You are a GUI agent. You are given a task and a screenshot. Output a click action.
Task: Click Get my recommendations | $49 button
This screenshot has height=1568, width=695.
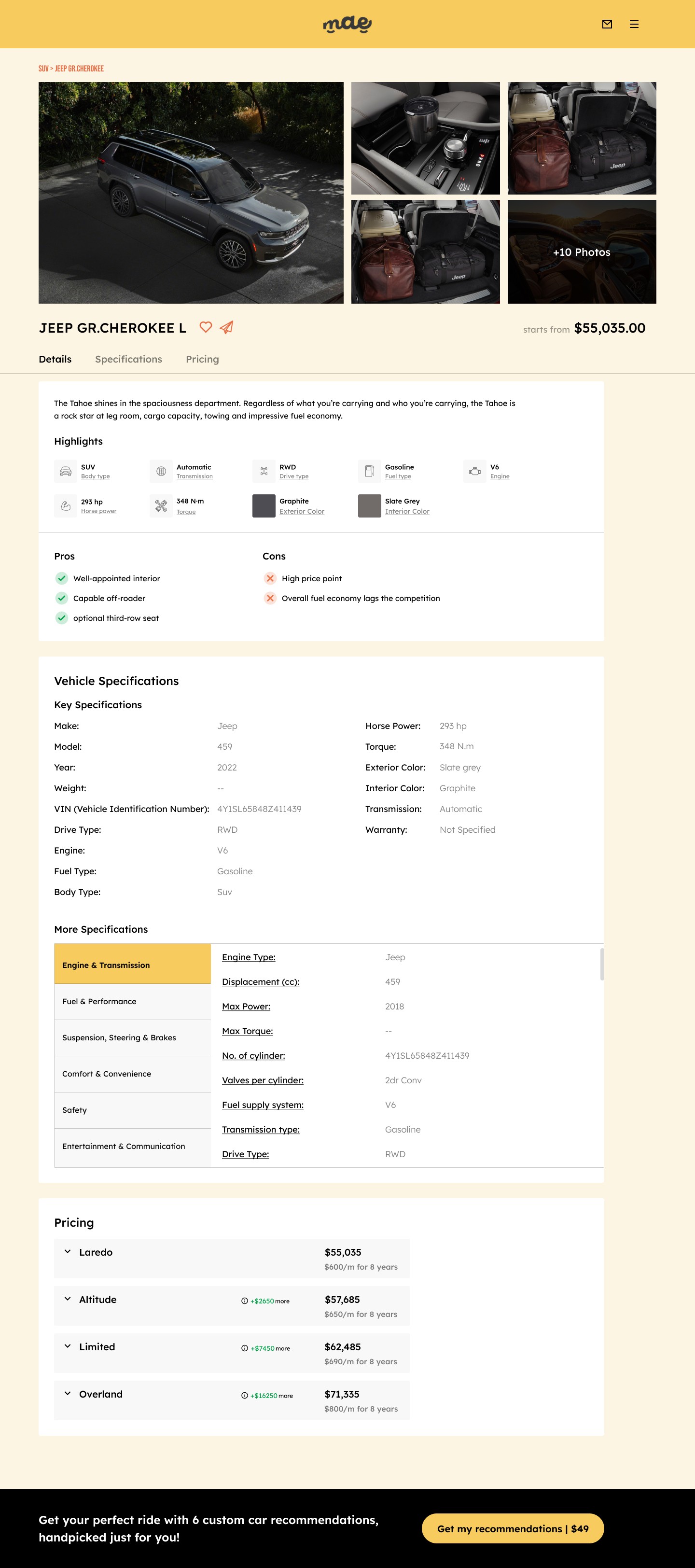pyautogui.click(x=513, y=1528)
